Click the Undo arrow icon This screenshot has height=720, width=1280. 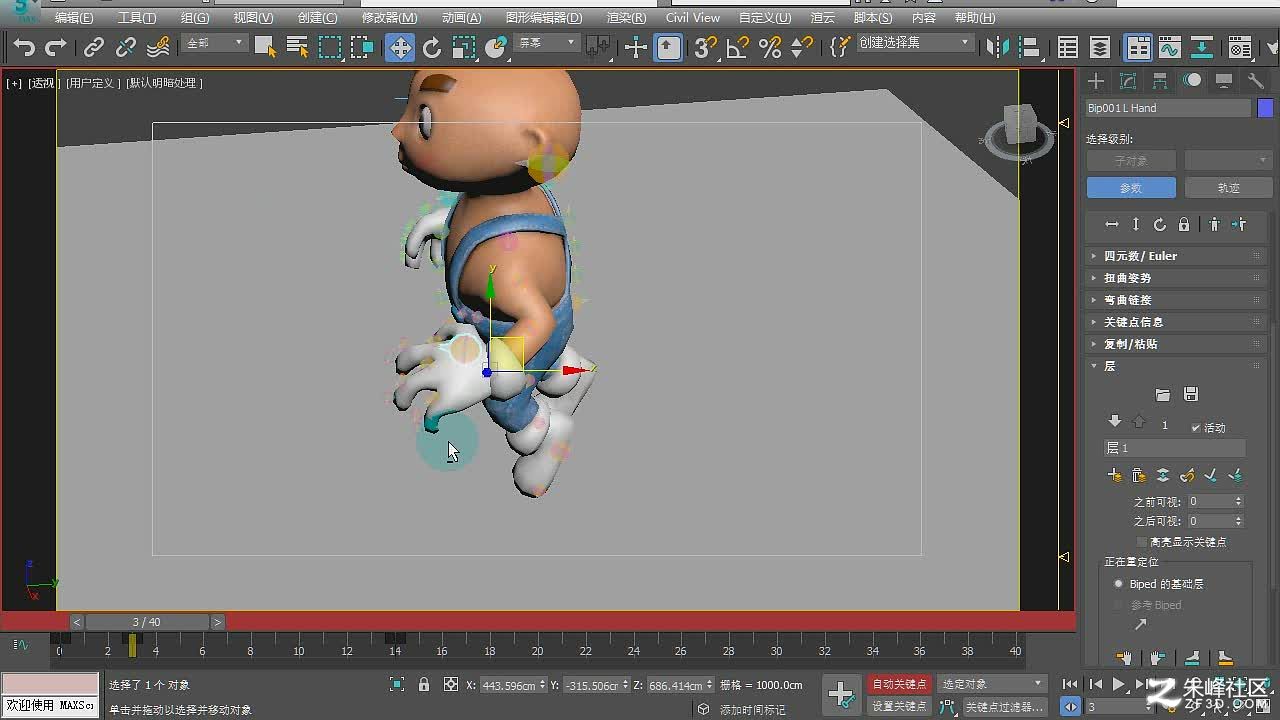24,47
